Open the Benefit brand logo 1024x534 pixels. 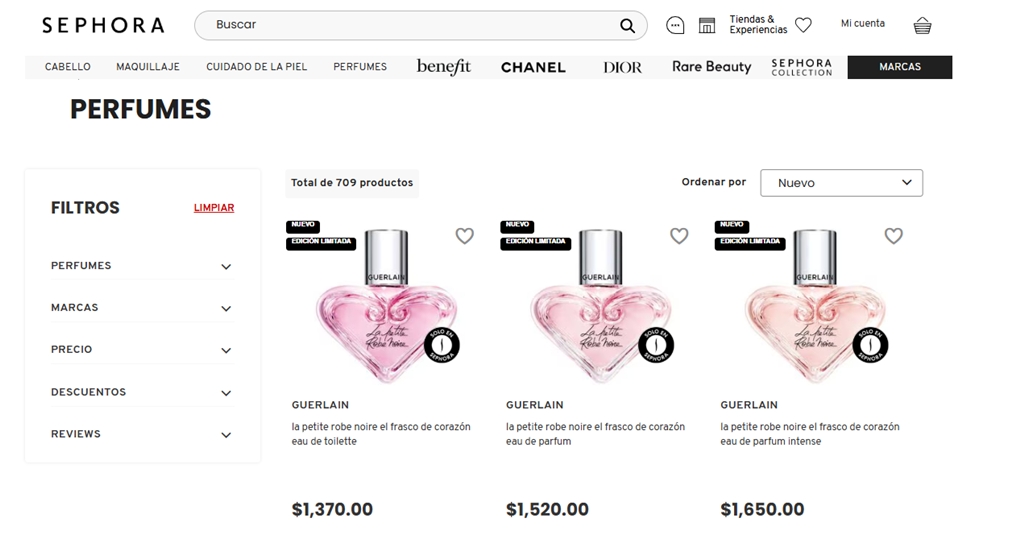click(444, 67)
